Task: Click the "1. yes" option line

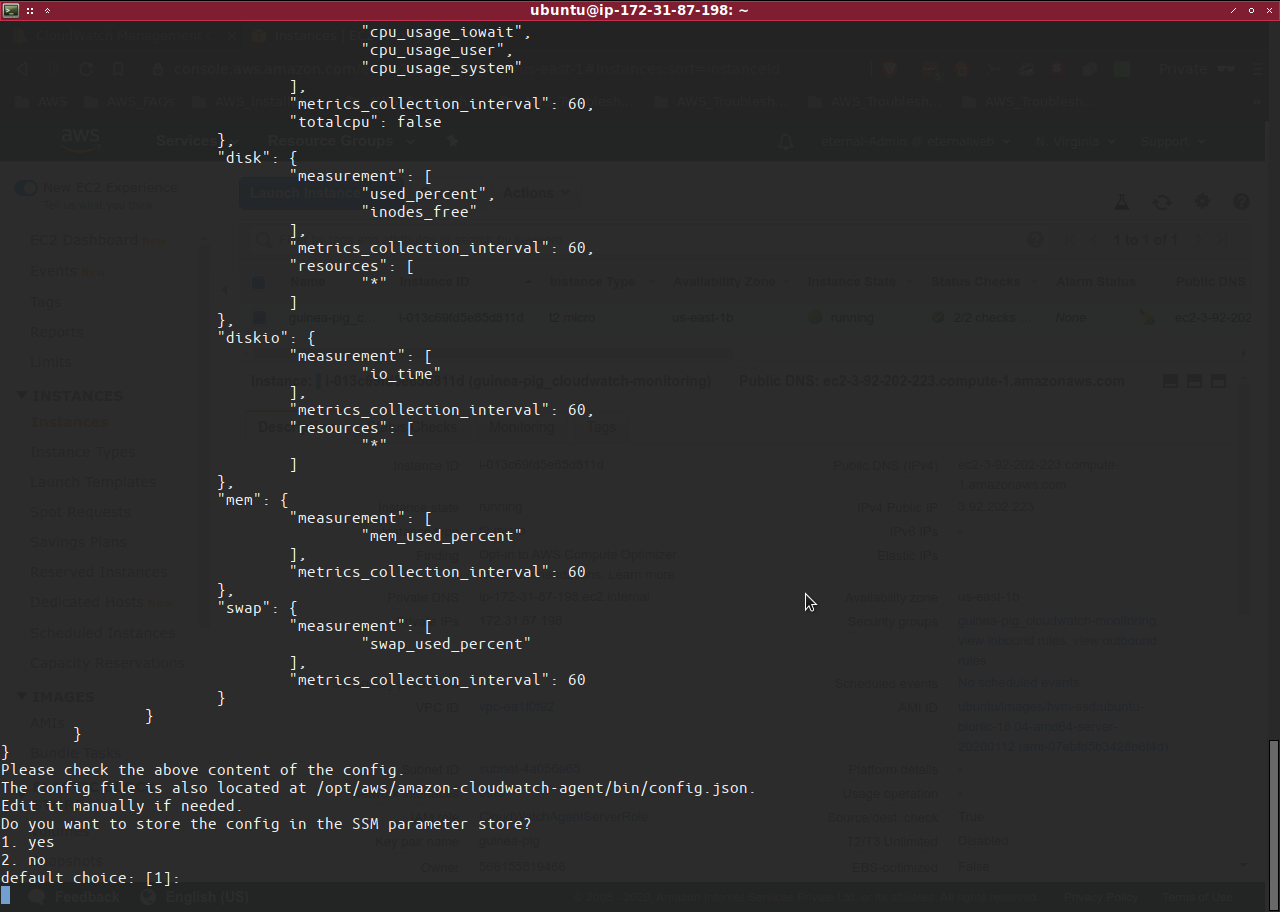Action: click(28, 842)
